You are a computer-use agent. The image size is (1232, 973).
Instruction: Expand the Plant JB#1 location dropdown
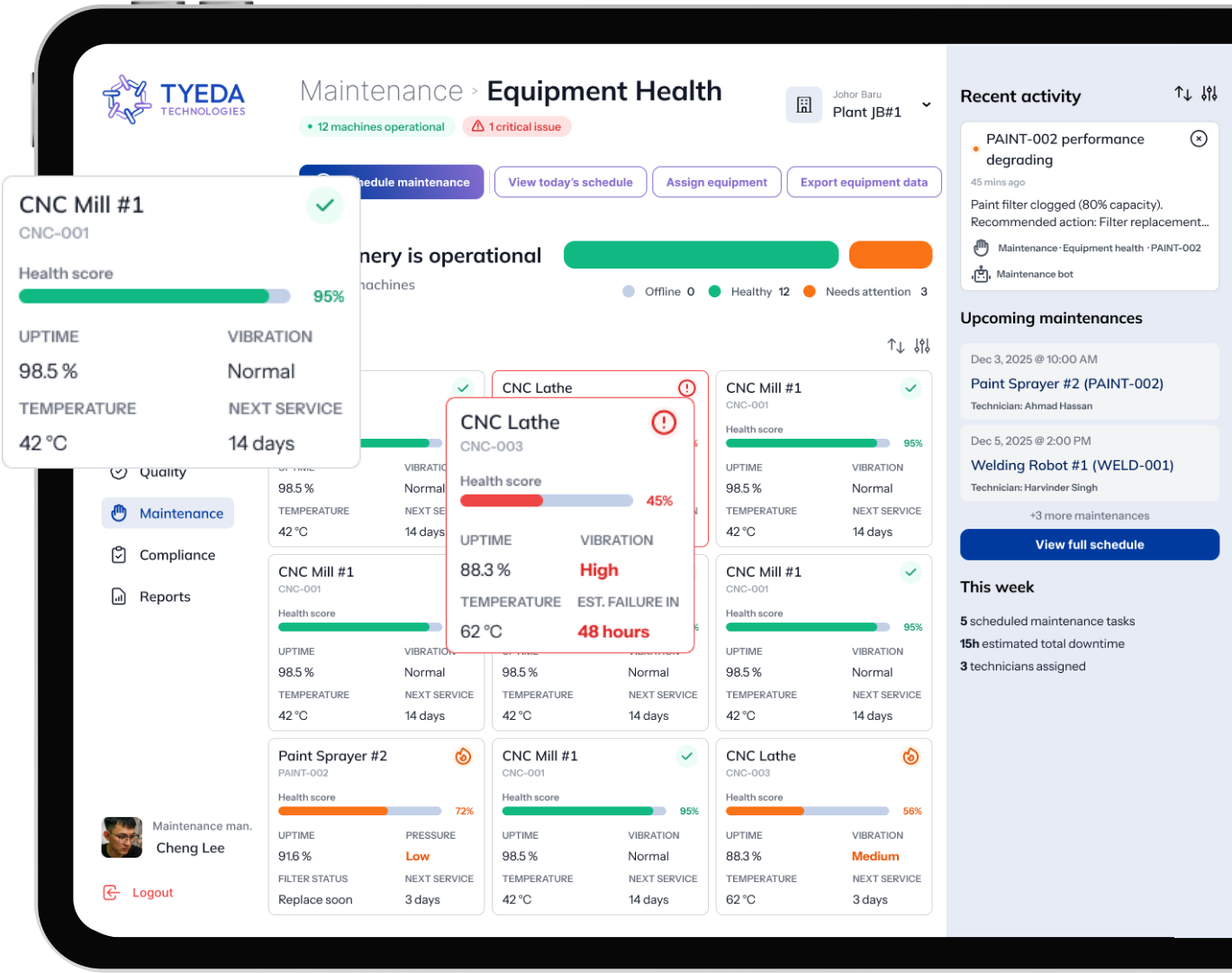[x=926, y=105]
